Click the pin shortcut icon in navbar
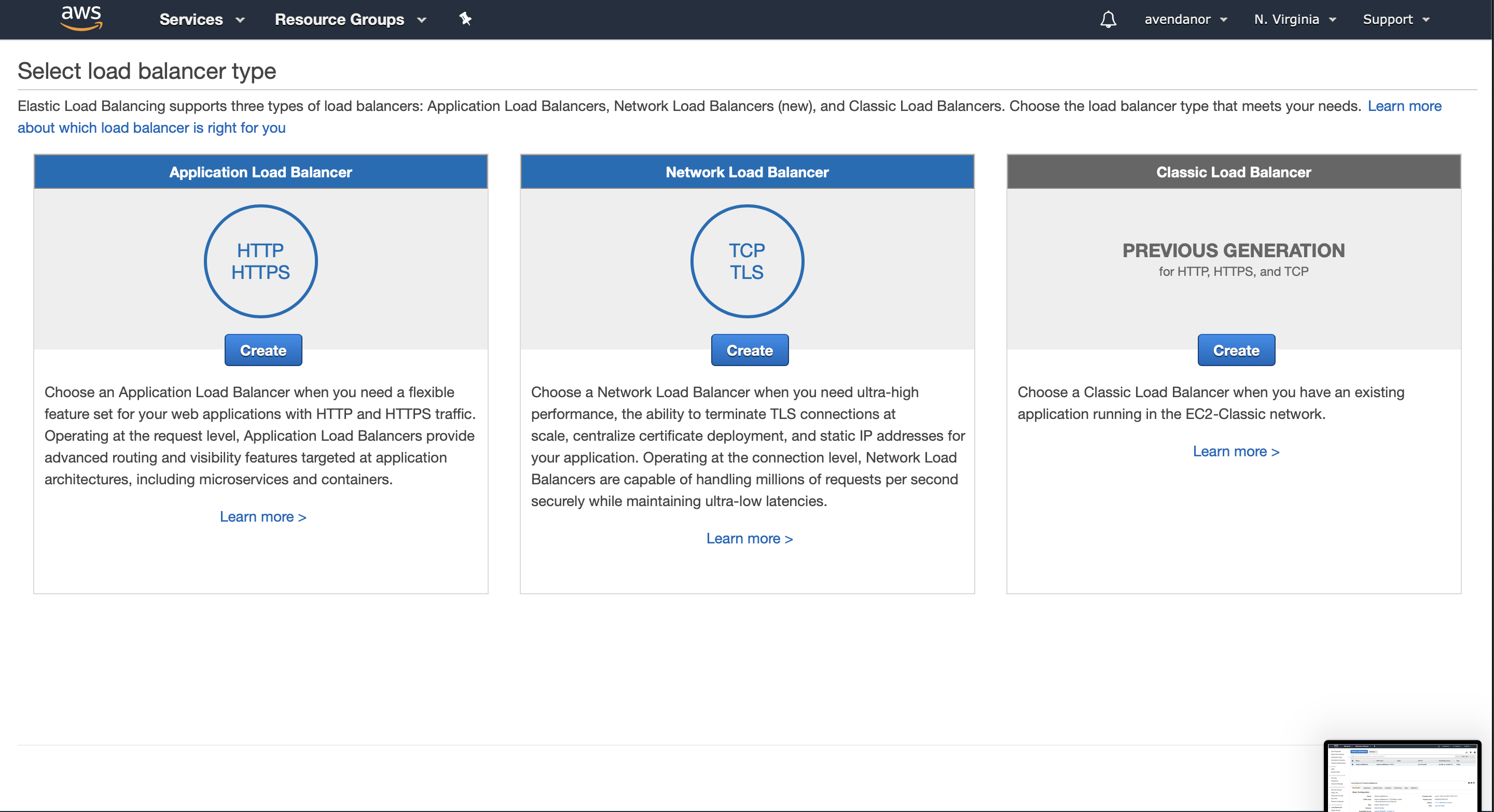1494x812 pixels. 465,19
